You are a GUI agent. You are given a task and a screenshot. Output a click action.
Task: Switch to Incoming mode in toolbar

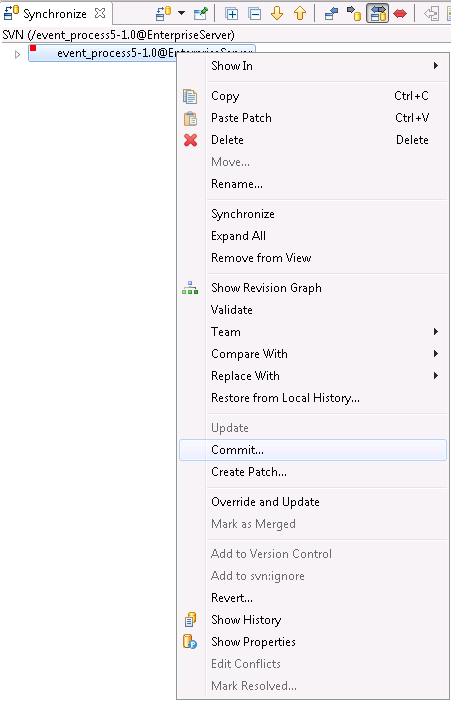click(331, 14)
